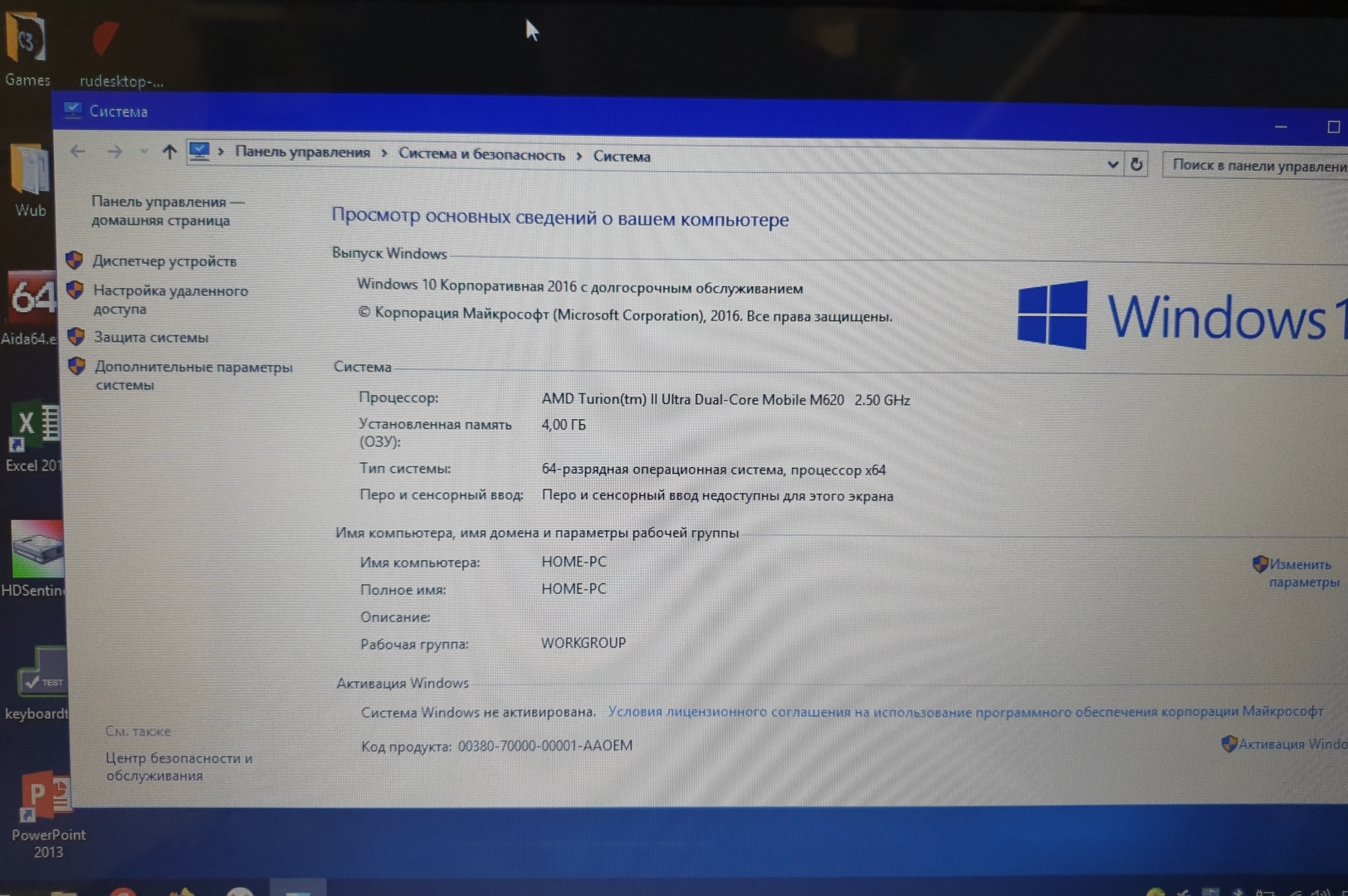Click the Перо и сенсорный ввод недоступны text
The height and width of the screenshot is (896, 1348).
pos(718,495)
